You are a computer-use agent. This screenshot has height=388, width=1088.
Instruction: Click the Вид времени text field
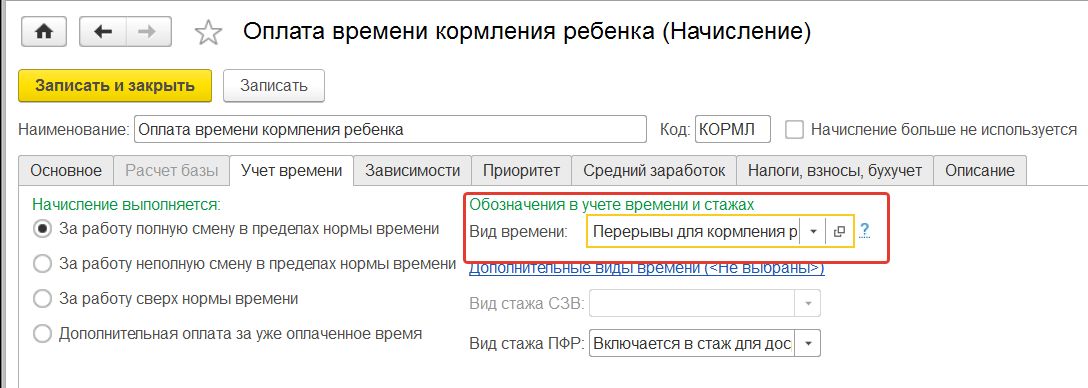[694, 232]
